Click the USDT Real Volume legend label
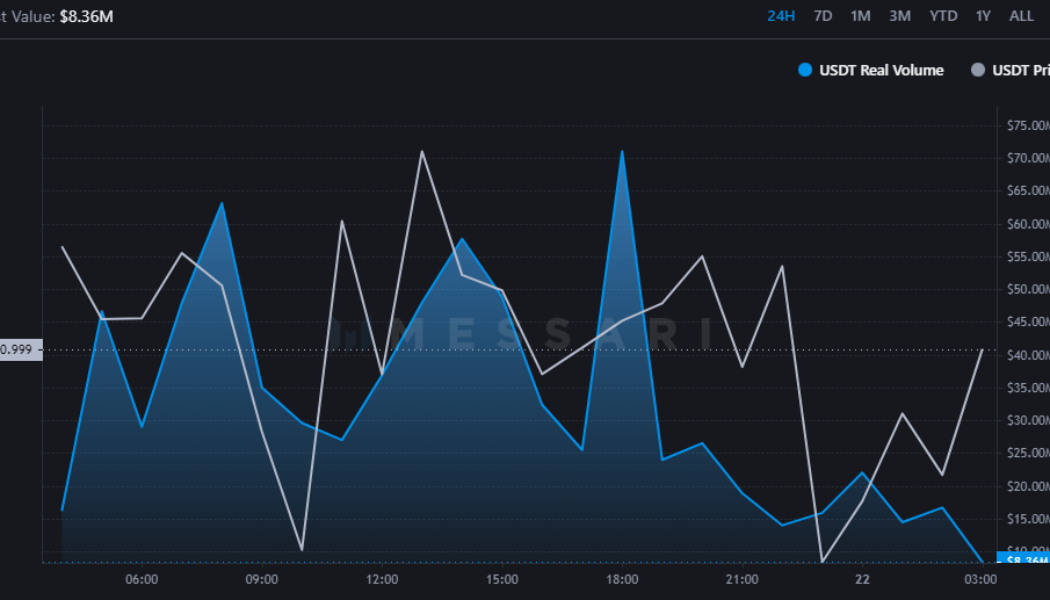Image resolution: width=1050 pixels, height=600 pixels. 881,70
